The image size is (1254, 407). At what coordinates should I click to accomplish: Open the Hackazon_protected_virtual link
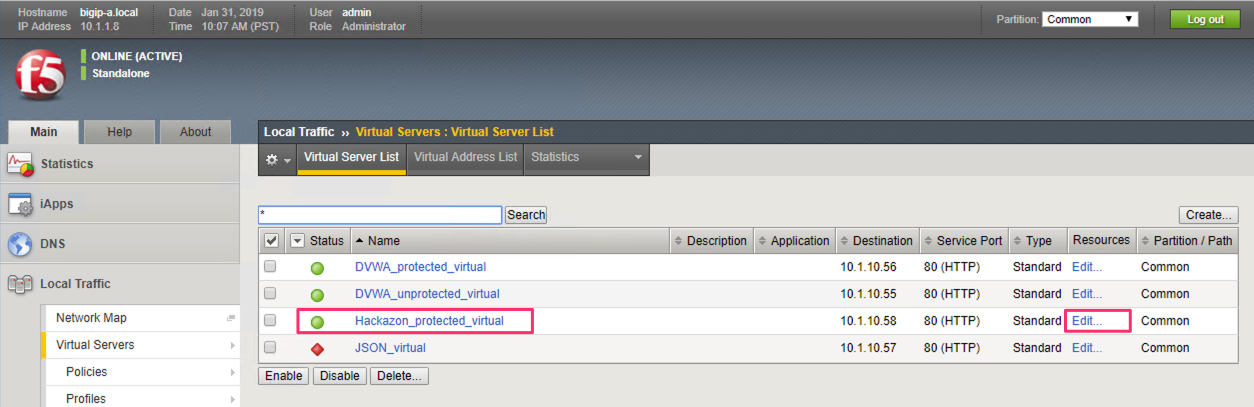(x=429, y=321)
